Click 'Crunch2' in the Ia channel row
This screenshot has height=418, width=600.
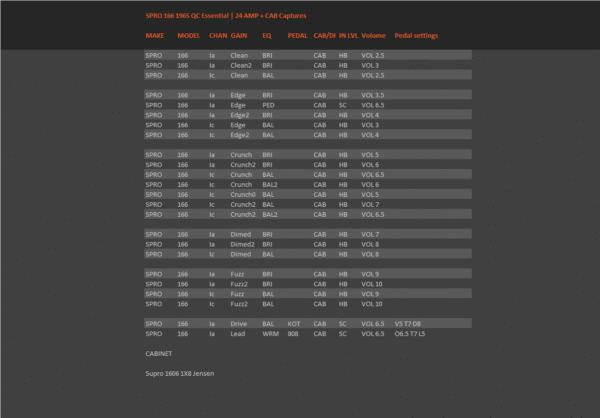[243, 165]
